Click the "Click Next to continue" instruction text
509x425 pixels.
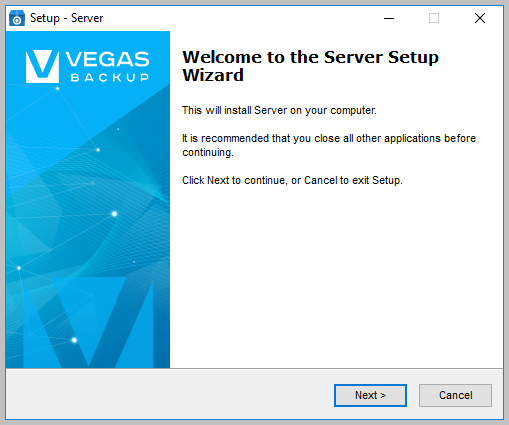pyautogui.click(x=292, y=180)
